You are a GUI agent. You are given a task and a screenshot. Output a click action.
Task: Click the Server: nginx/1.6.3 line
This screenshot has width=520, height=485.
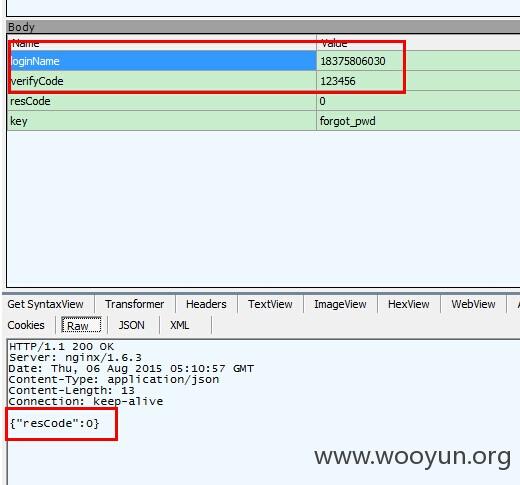[x=75, y=358]
